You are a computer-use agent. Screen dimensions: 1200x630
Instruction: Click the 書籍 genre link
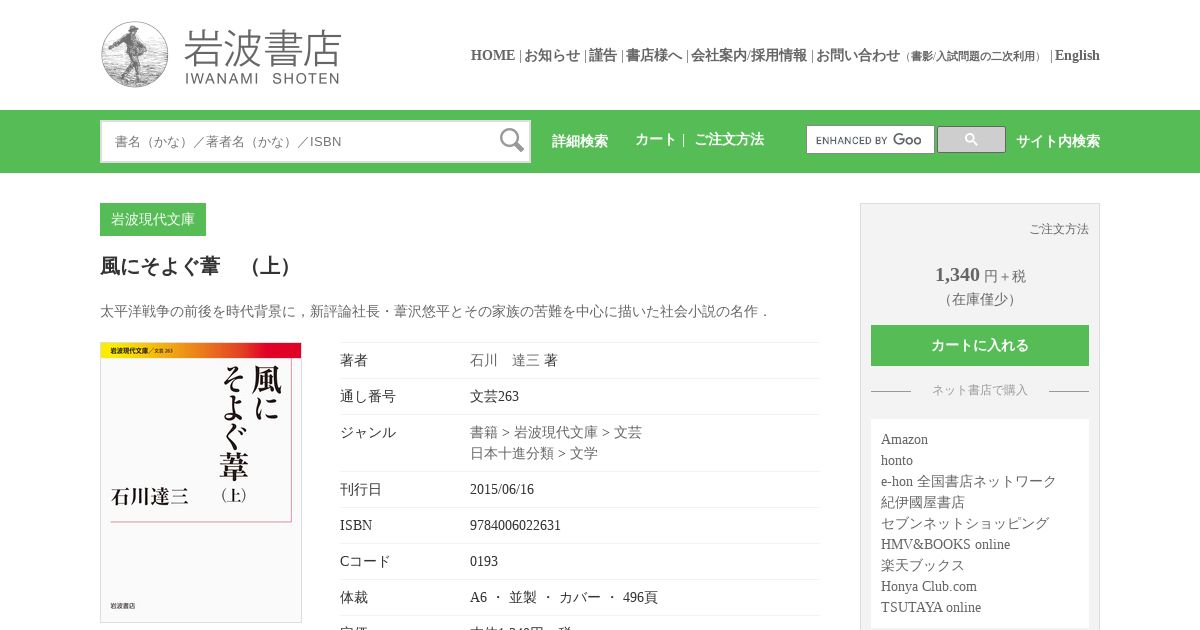tap(484, 432)
